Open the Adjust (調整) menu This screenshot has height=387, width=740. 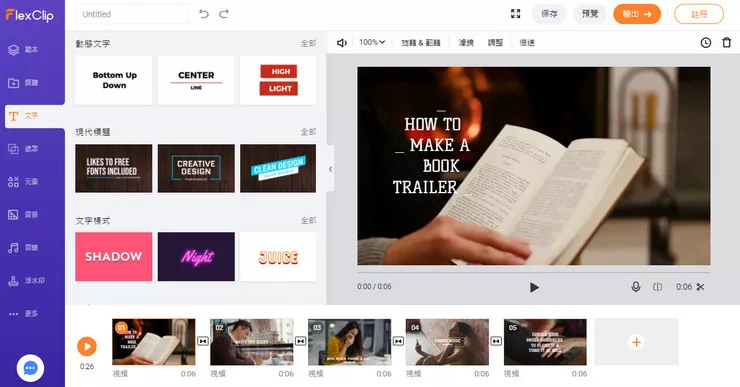(495, 43)
